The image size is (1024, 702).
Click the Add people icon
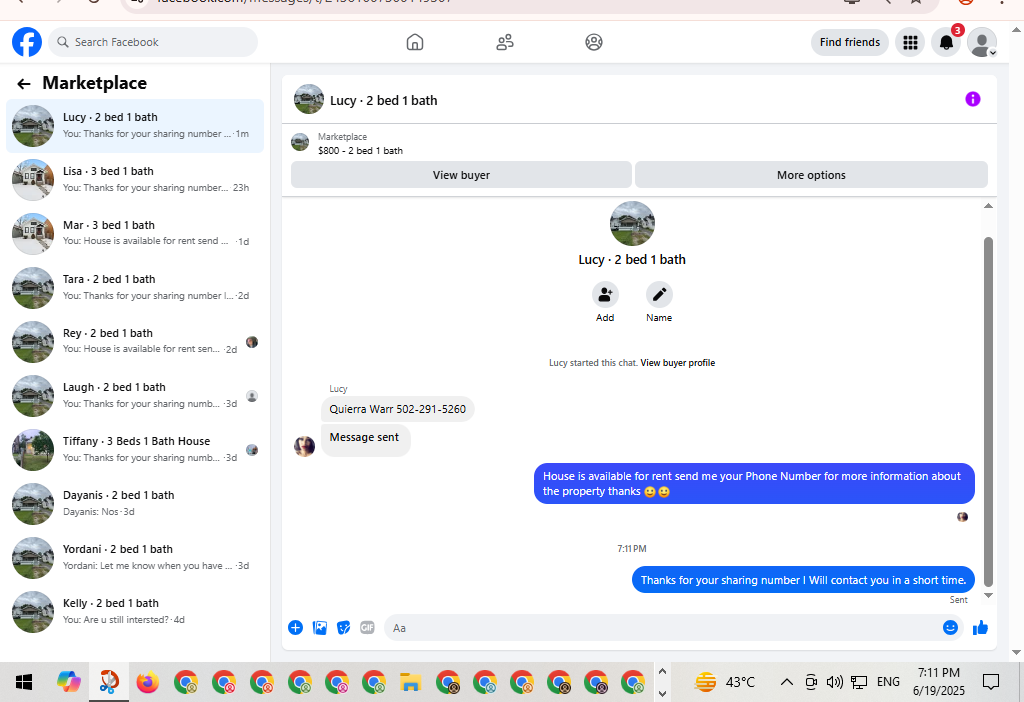click(605, 295)
